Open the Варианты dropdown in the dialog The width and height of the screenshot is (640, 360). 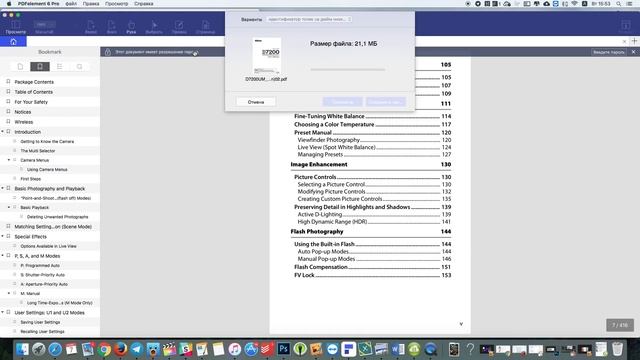pos(309,19)
